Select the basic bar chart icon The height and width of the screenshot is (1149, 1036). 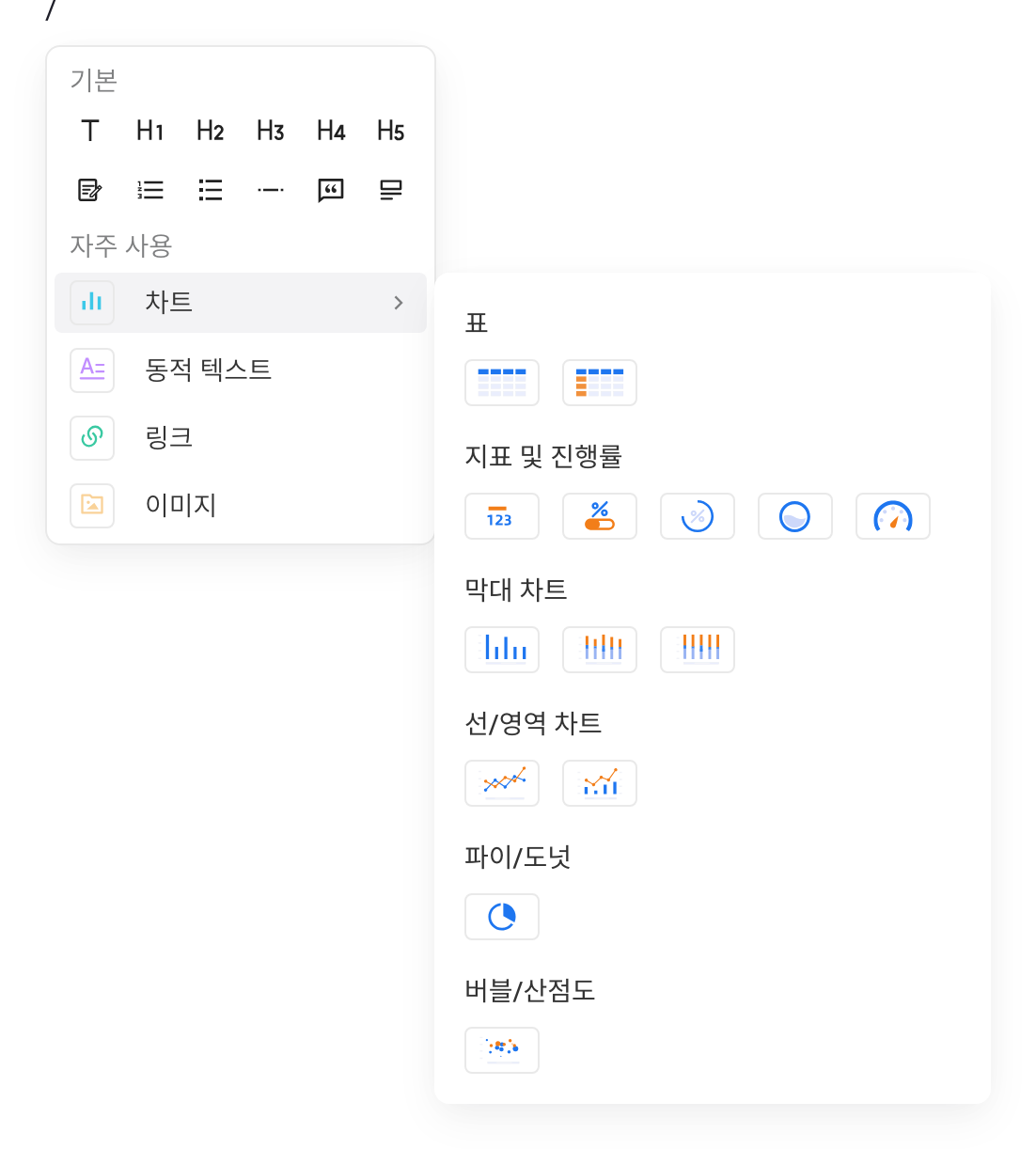point(502,650)
